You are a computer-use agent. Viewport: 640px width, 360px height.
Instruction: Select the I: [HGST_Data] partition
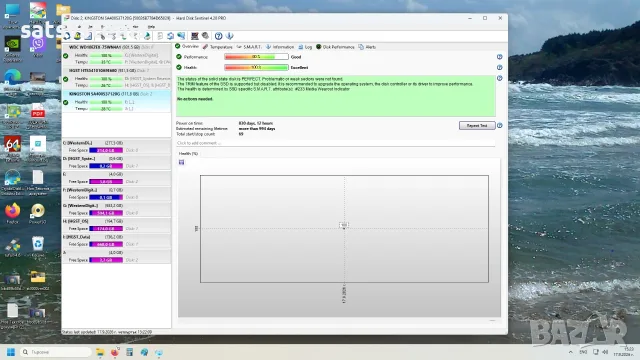pos(116,240)
